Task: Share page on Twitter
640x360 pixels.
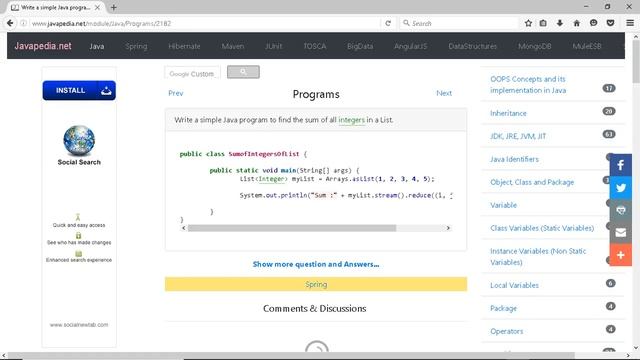Action: pyautogui.click(x=620, y=188)
